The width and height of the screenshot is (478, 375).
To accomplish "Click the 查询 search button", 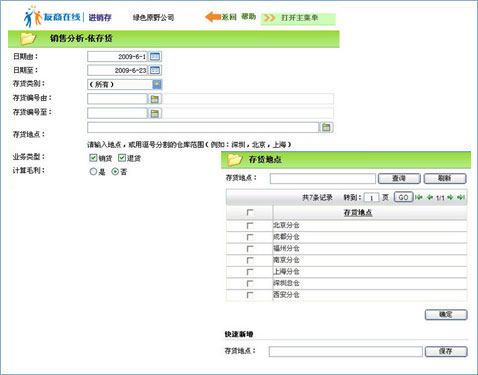I will click(399, 178).
